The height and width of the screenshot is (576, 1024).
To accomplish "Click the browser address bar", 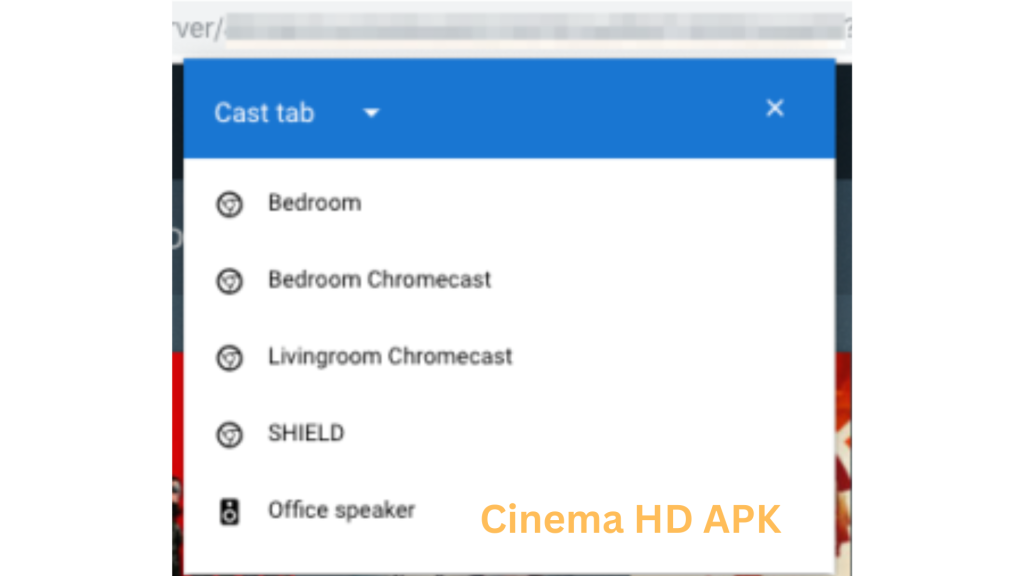I will (x=512, y=29).
